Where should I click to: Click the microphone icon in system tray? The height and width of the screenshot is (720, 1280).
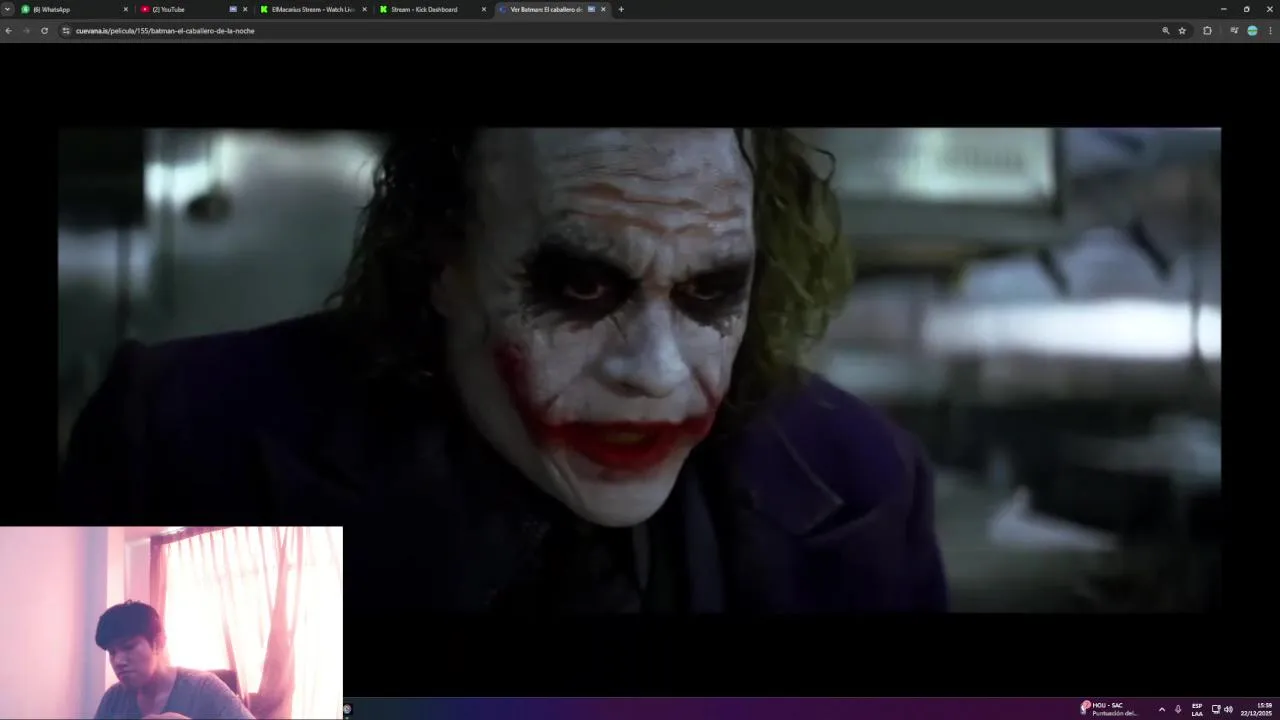pos(1178,709)
